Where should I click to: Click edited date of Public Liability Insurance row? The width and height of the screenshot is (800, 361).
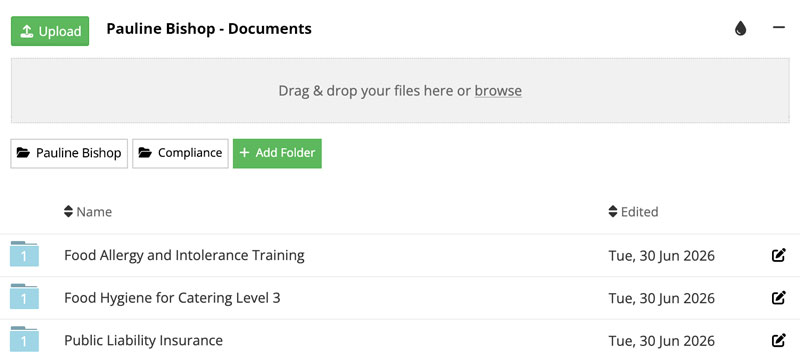[661, 341]
